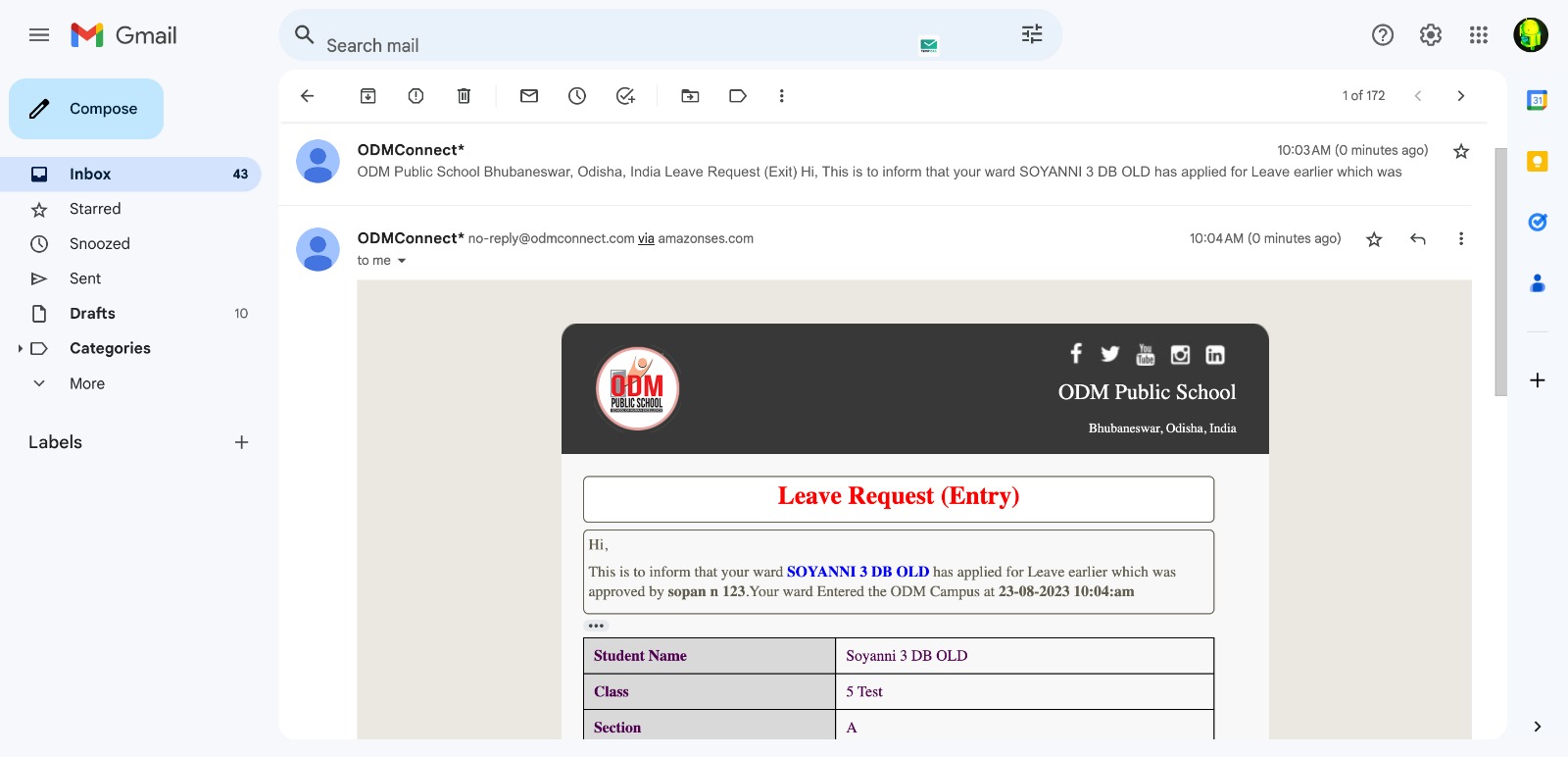Delete the email with trash icon
The height and width of the screenshot is (757, 1568).
tap(464, 96)
